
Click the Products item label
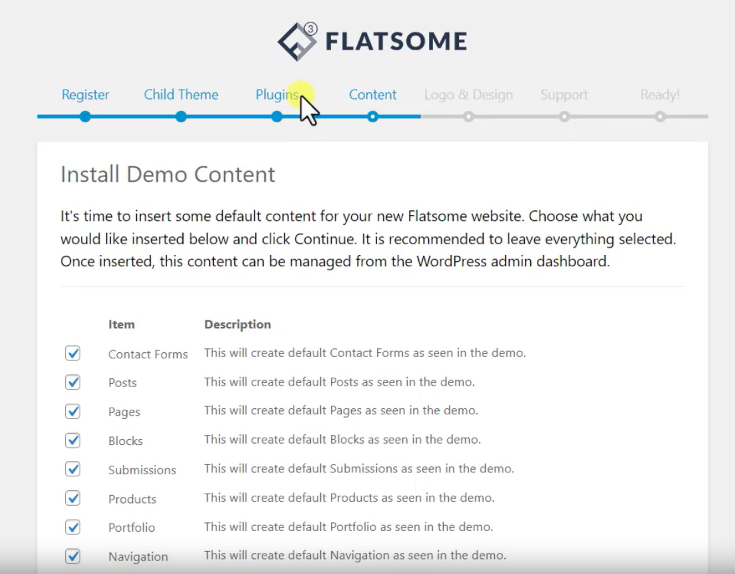tap(132, 499)
